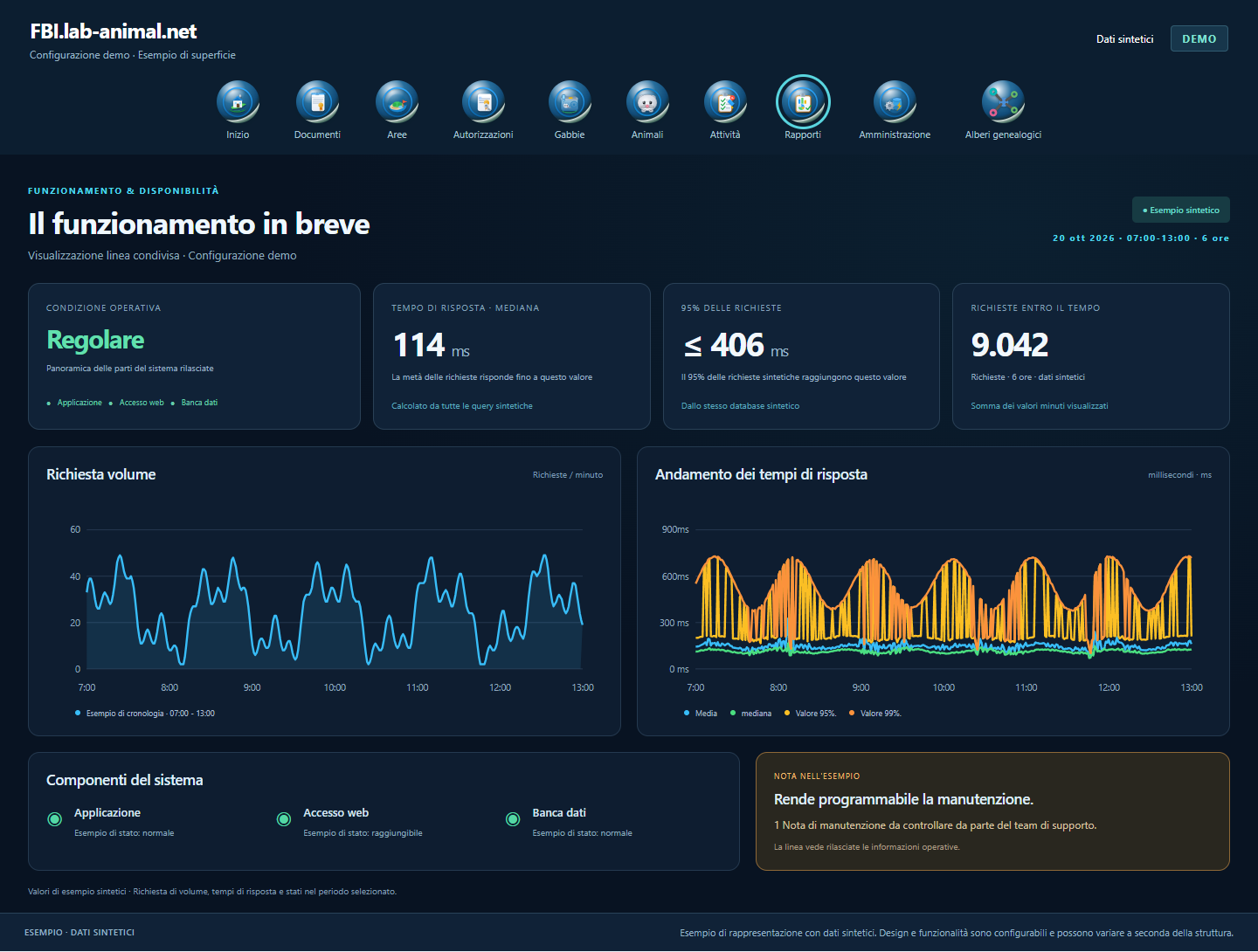Click the Banca dati chip in Condizione operativa card
The width and height of the screenshot is (1258, 952).
click(x=195, y=403)
